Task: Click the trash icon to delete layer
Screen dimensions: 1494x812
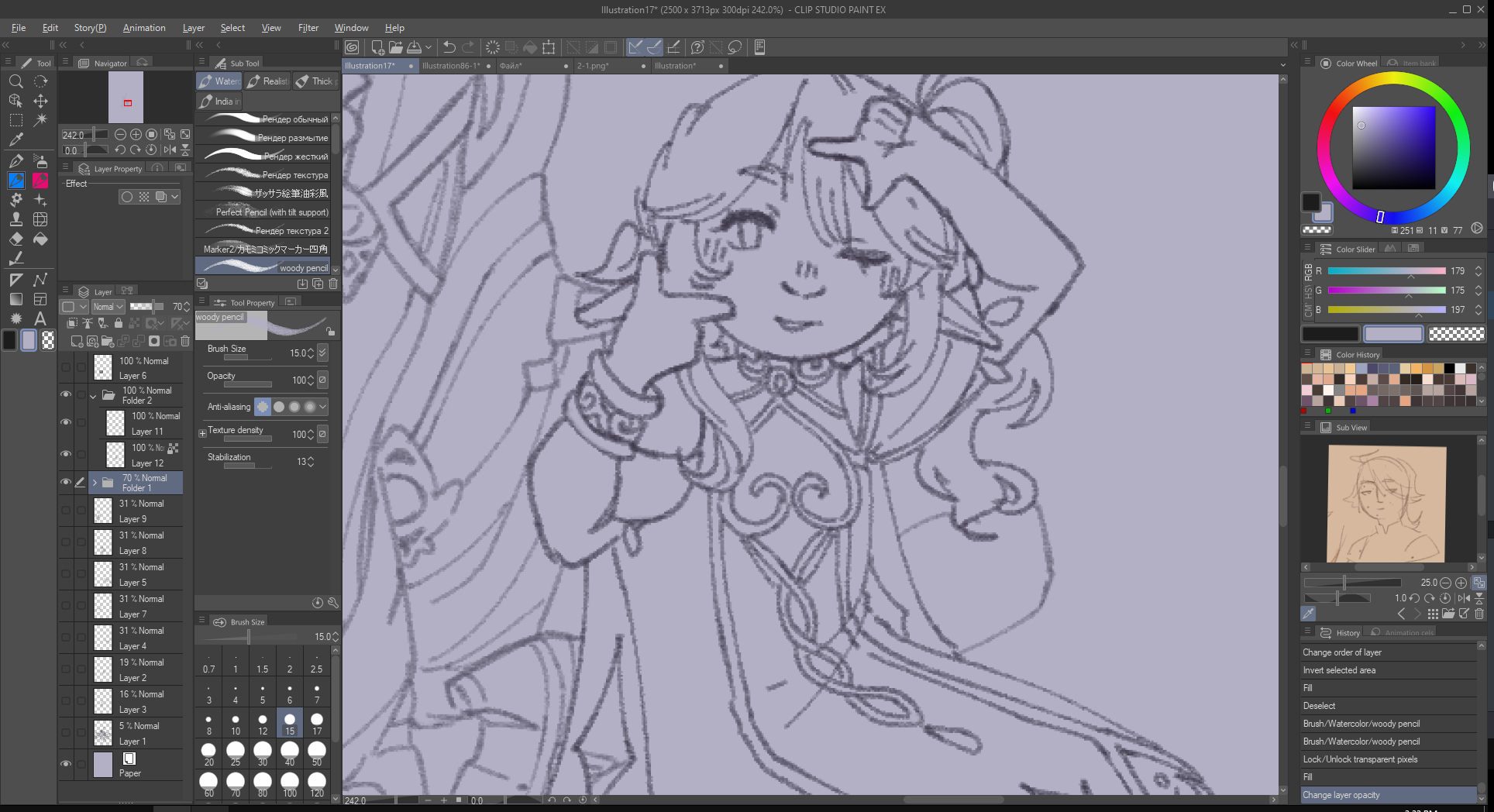Action: [x=185, y=341]
